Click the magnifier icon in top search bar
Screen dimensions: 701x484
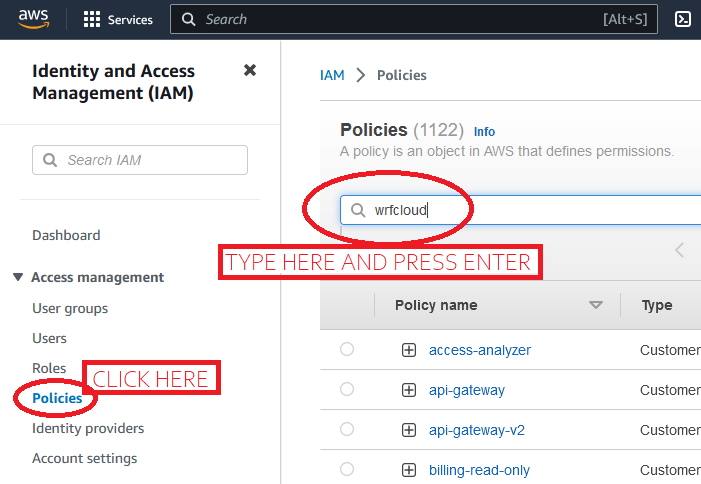click(x=189, y=19)
